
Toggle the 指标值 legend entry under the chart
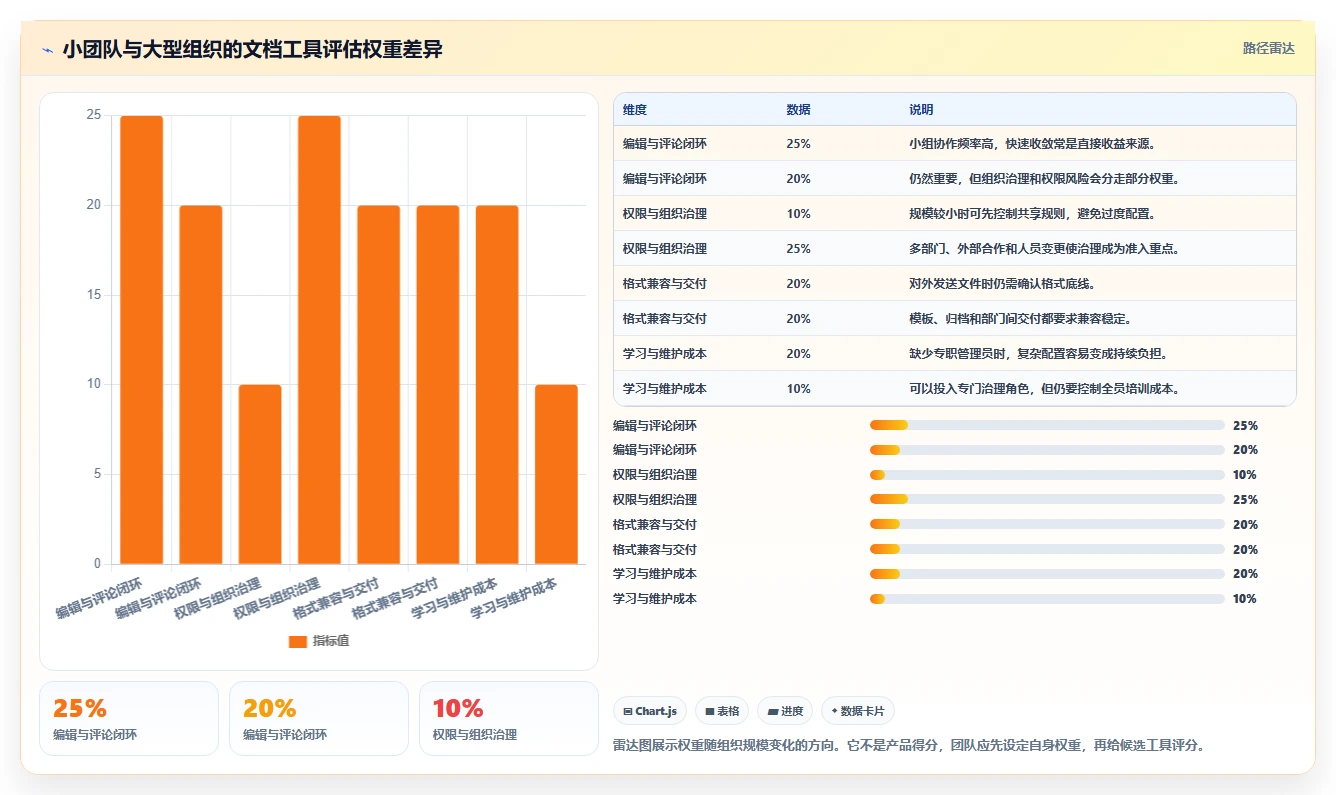pos(319,641)
